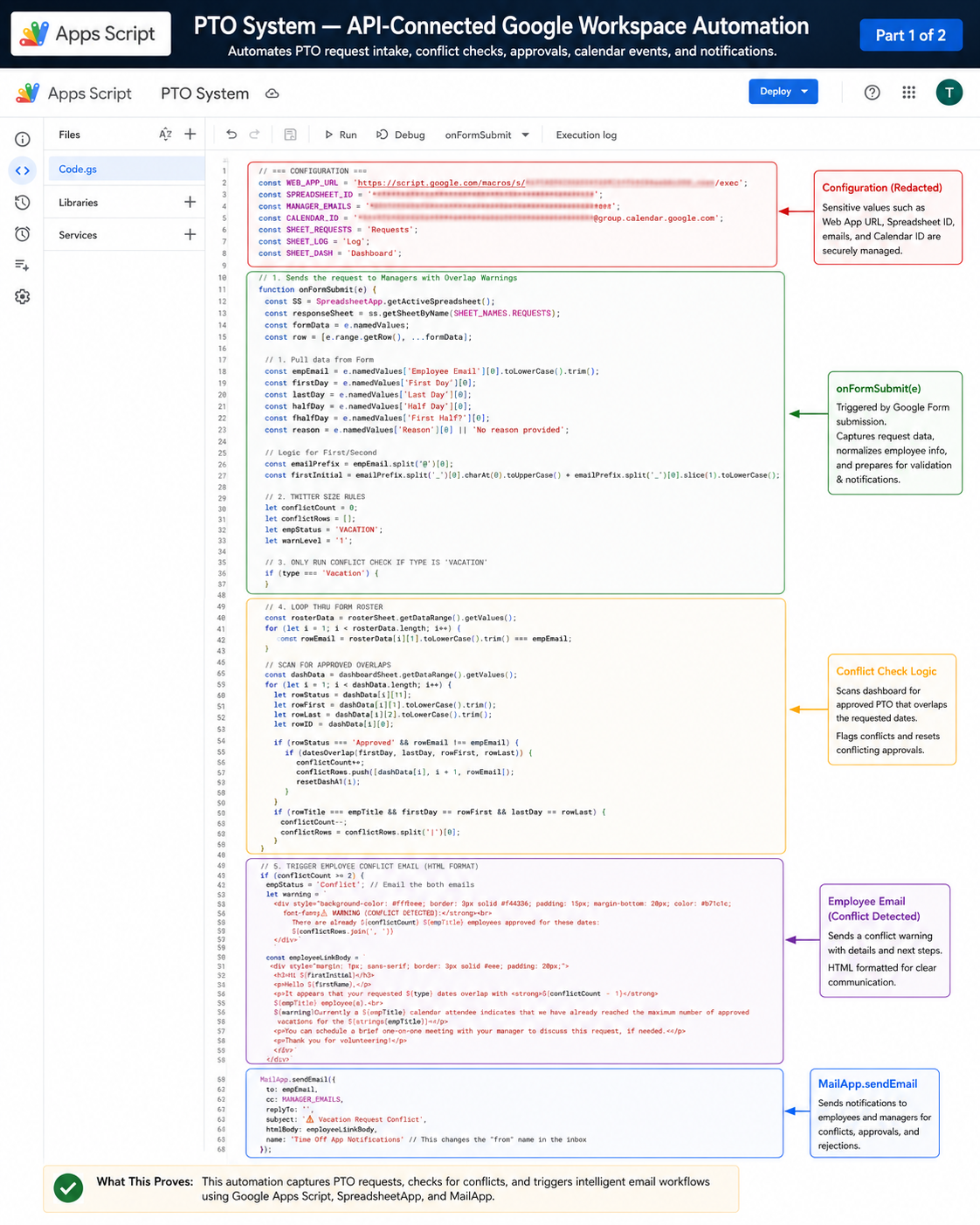This screenshot has width=980, height=1225.
Task: Click the Libraries section label
Action: [79, 203]
